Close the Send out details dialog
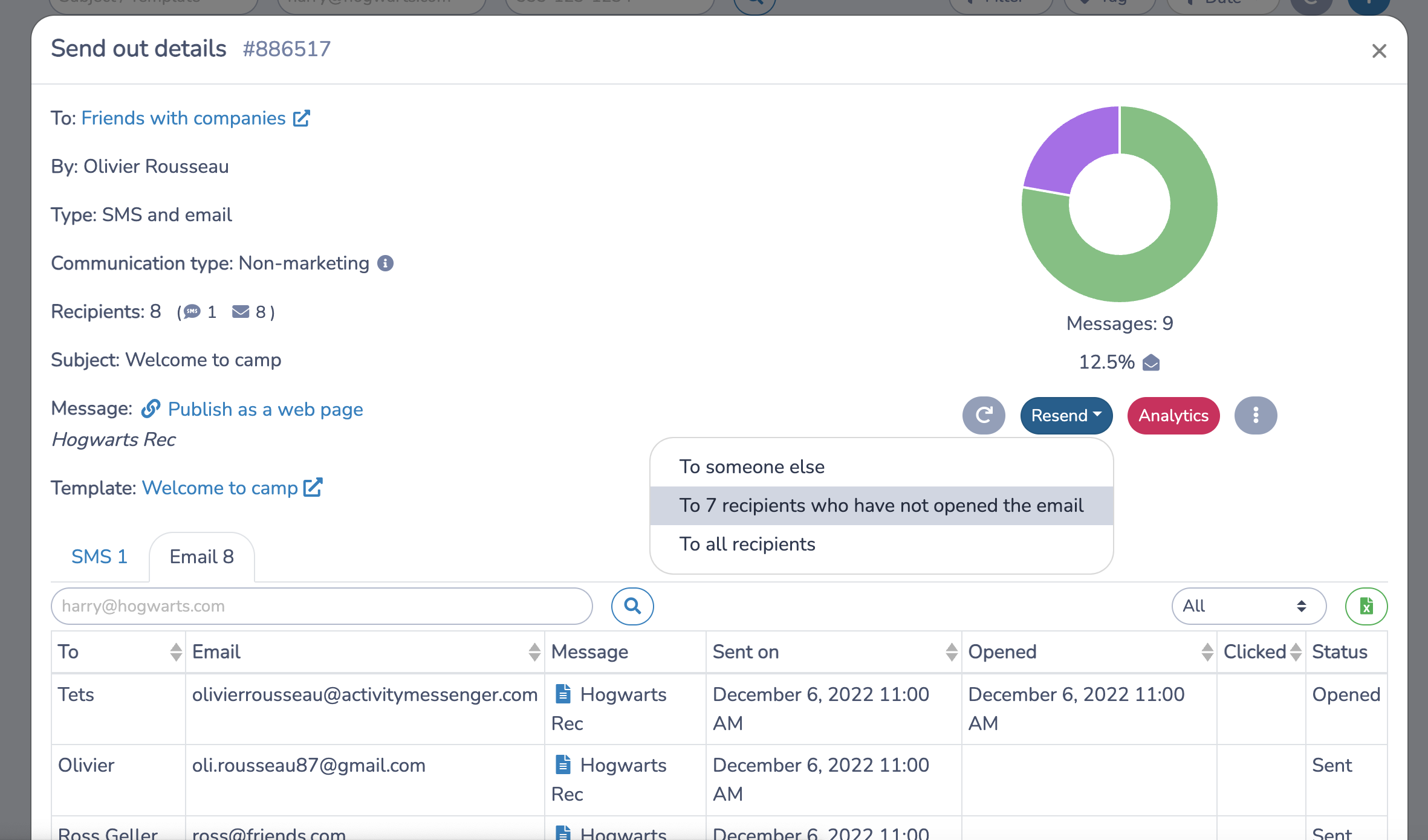The width and height of the screenshot is (1428, 840). click(x=1379, y=51)
